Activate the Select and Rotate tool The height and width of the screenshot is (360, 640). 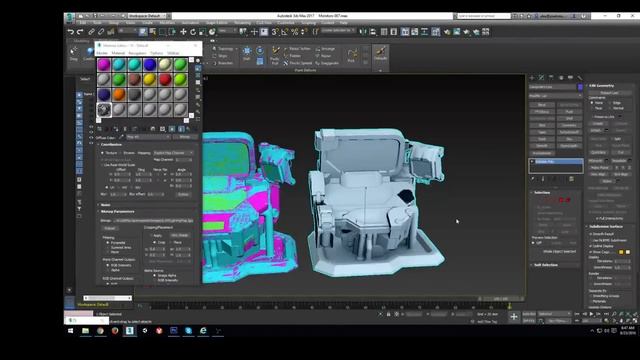tap(193, 32)
